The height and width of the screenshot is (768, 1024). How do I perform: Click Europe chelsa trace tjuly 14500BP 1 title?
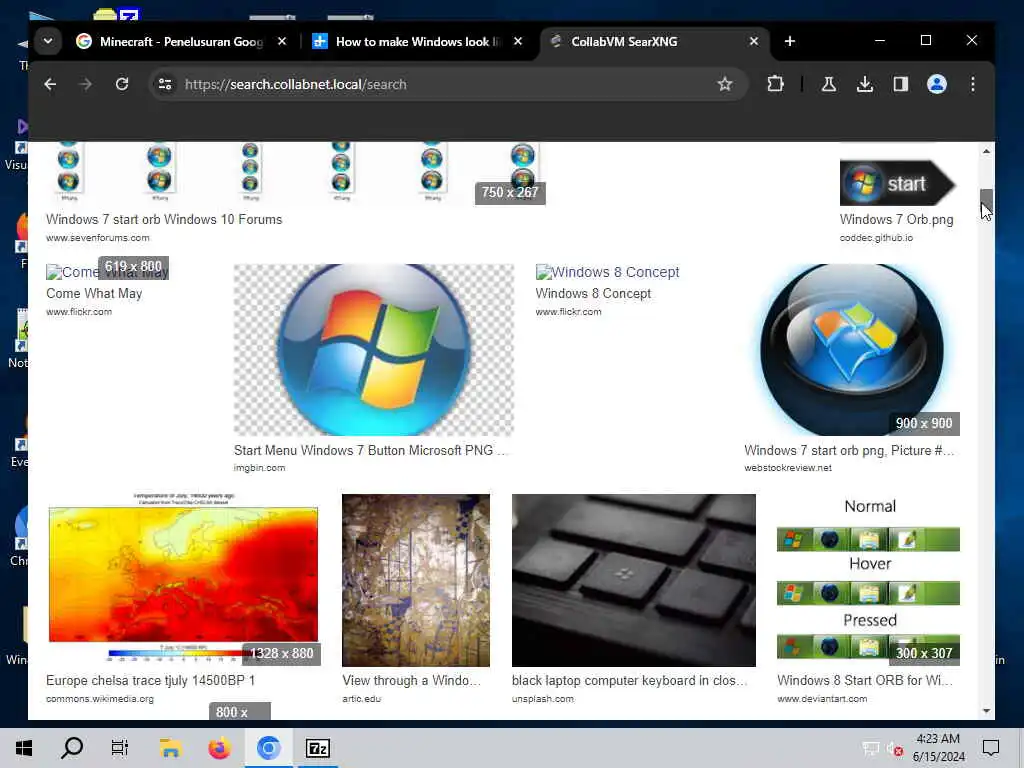(x=150, y=680)
